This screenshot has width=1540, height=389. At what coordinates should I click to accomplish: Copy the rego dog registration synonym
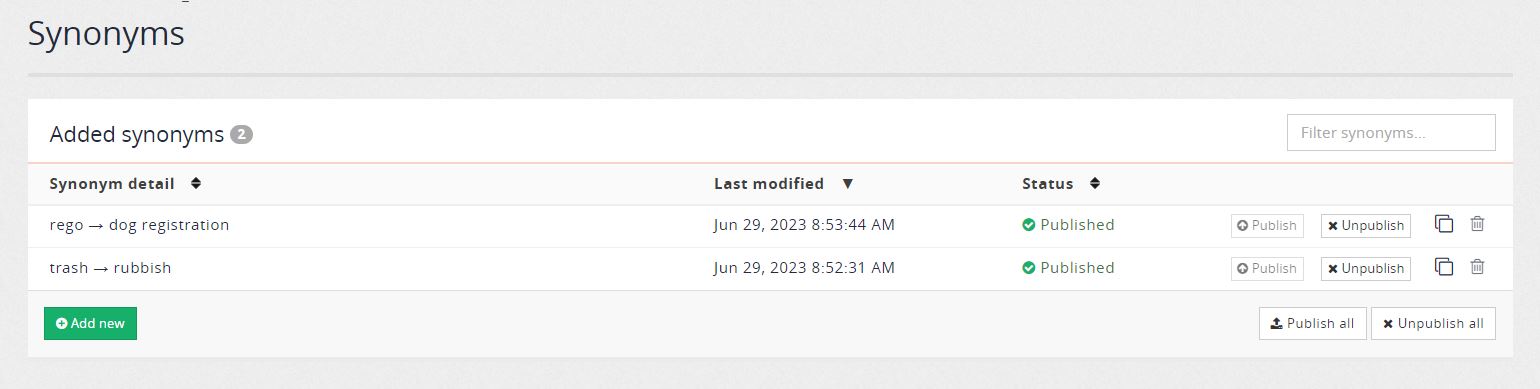[x=1444, y=224]
